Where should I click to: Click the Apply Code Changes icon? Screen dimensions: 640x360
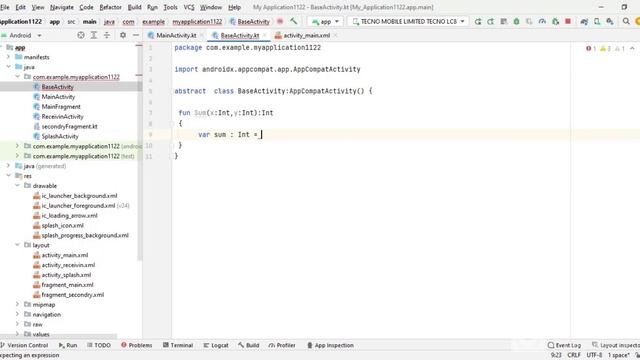click(x=504, y=21)
